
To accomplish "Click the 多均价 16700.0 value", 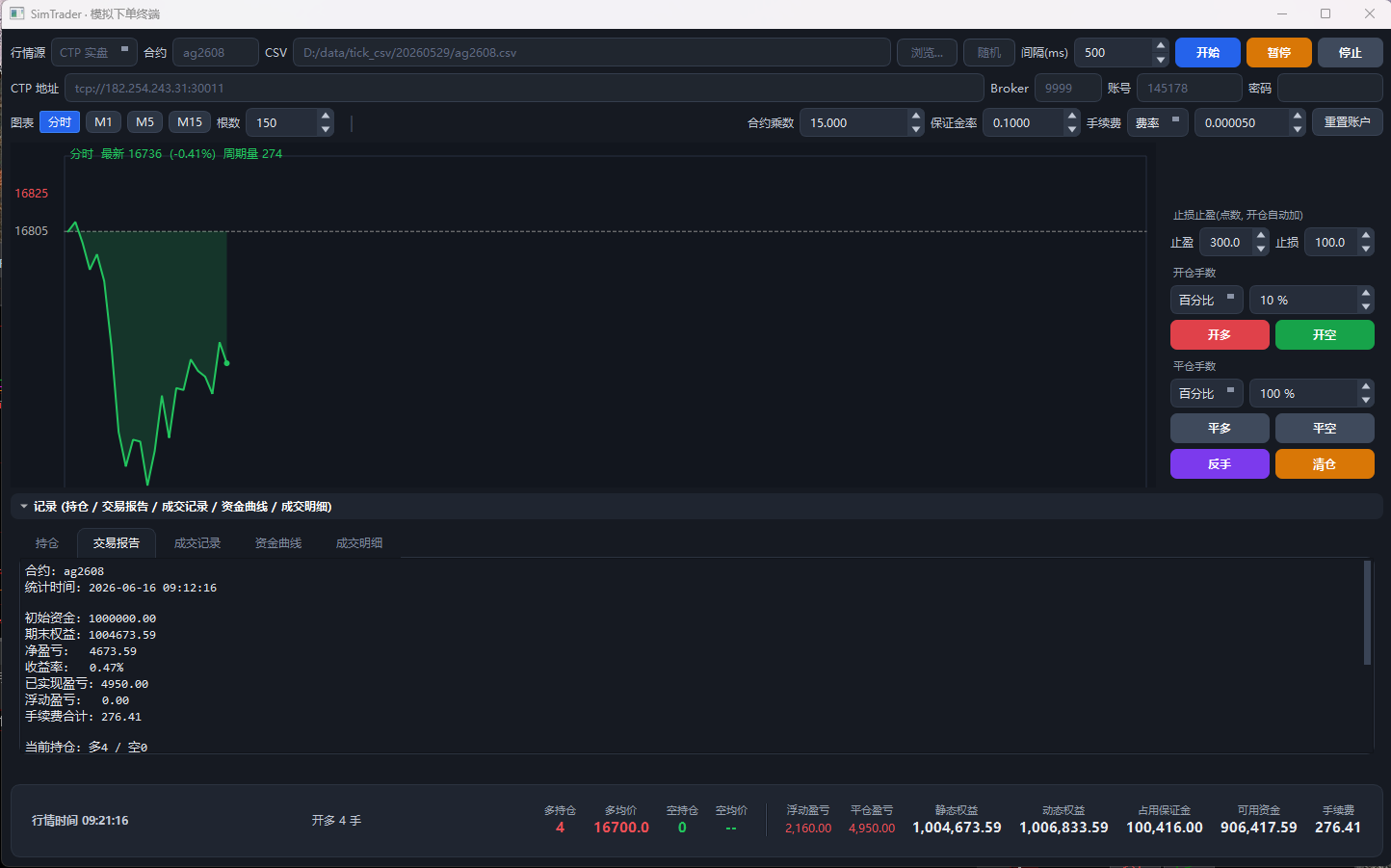I will pos(621,828).
